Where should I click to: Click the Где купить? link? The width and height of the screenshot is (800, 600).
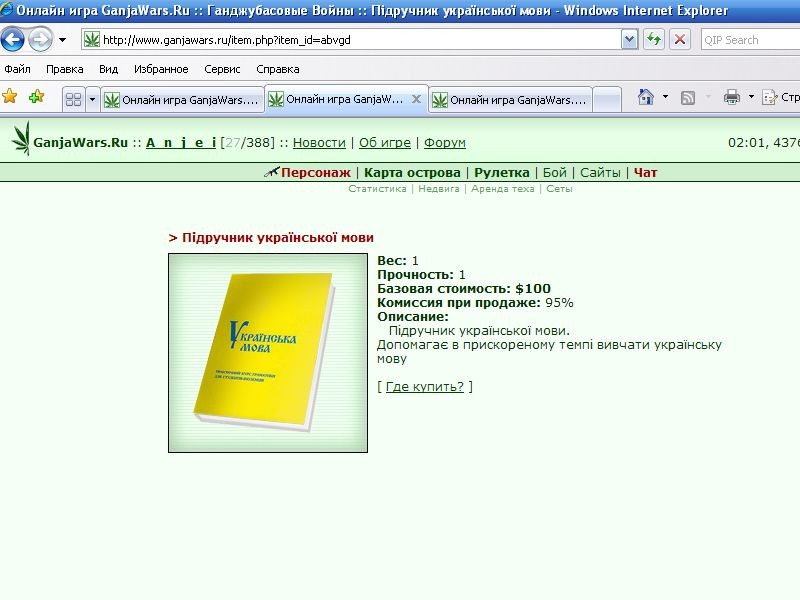pos(425,387)
